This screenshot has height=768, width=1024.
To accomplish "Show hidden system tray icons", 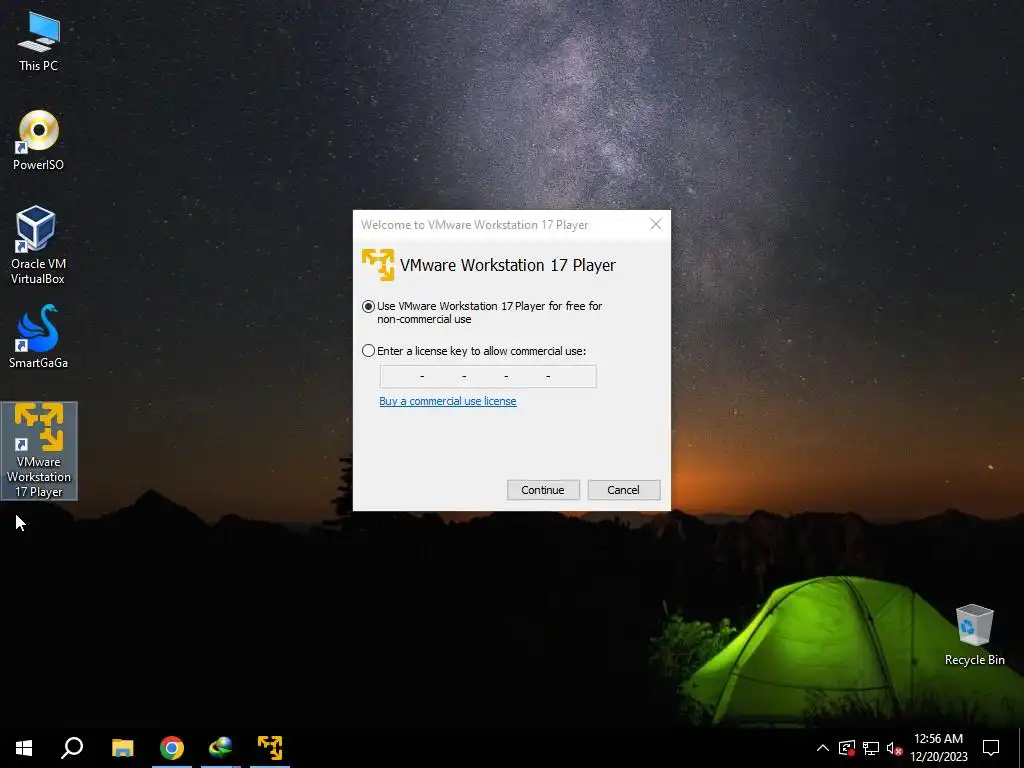I will click(x=823, y=748).
